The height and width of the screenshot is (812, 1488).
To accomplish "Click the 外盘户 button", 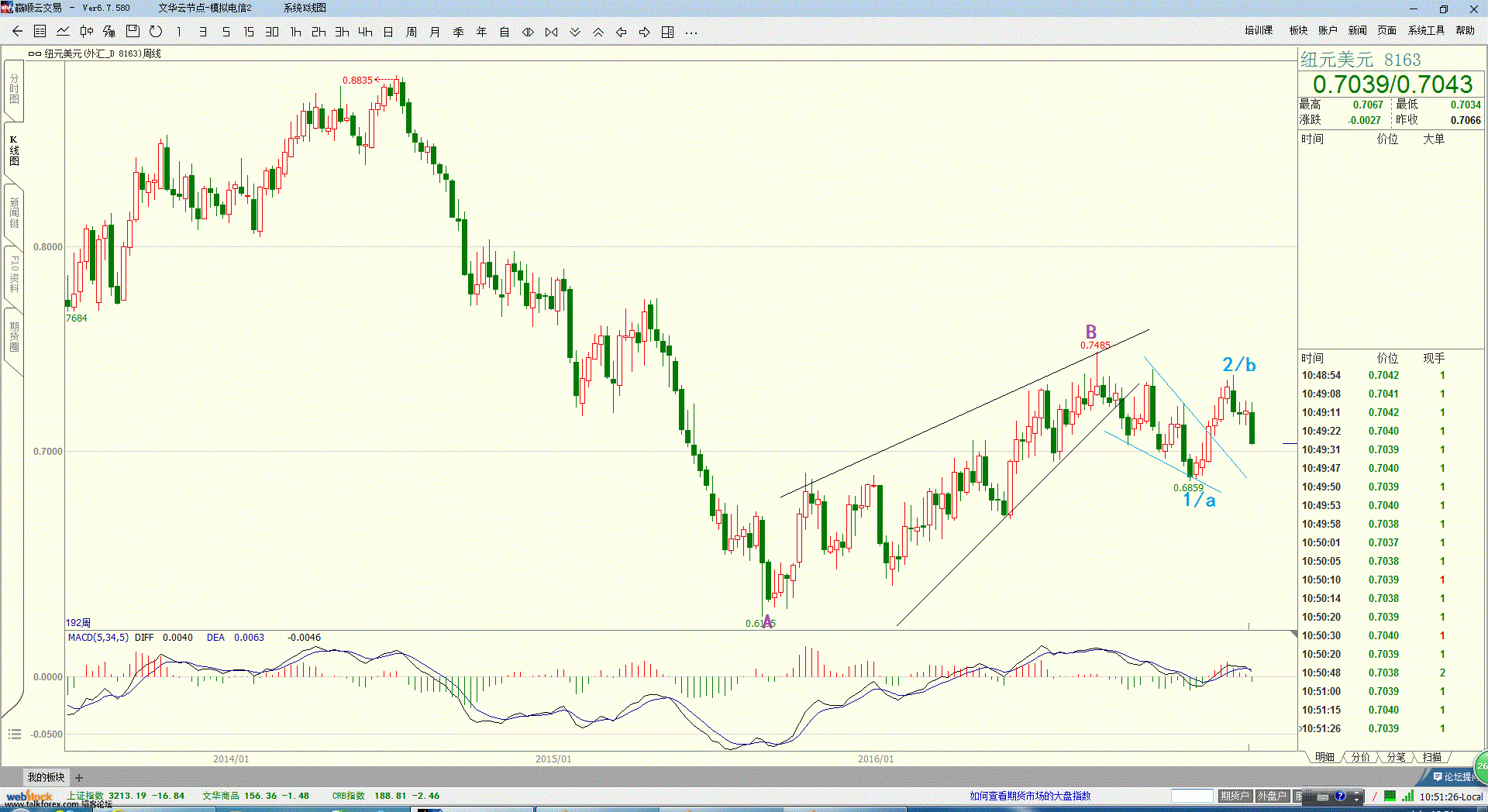I will coord(1272,796).
